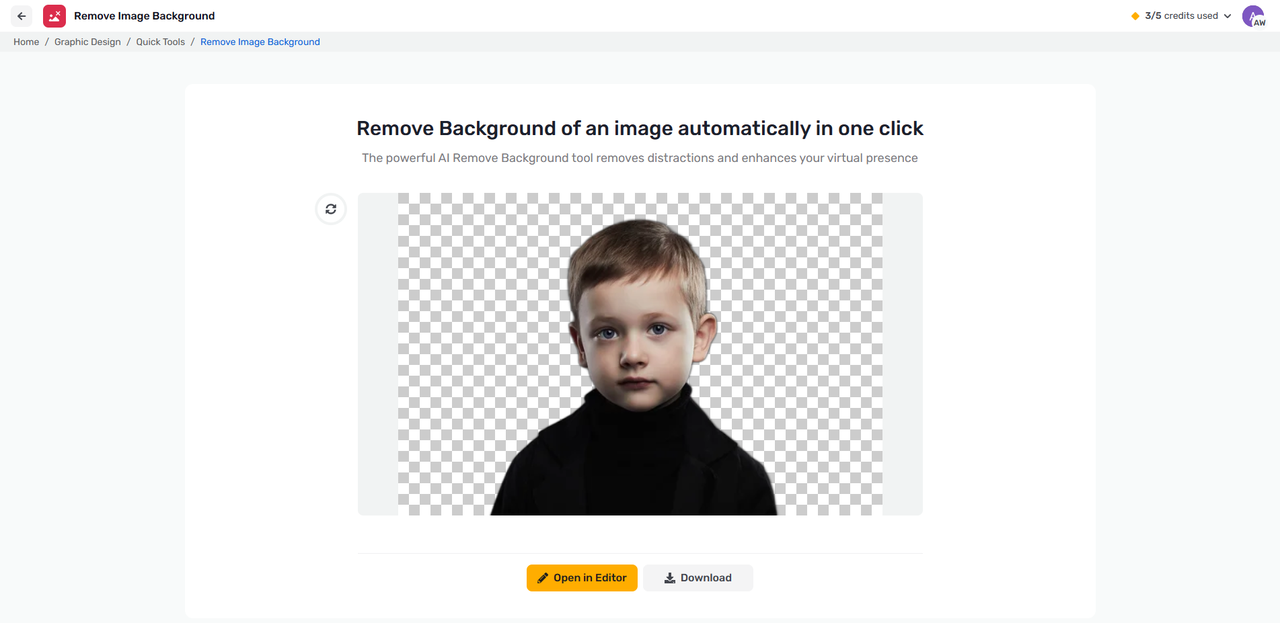1280x623 pixels.
Task: Click the powerful AI tool description text
Action: click(640, 158)
